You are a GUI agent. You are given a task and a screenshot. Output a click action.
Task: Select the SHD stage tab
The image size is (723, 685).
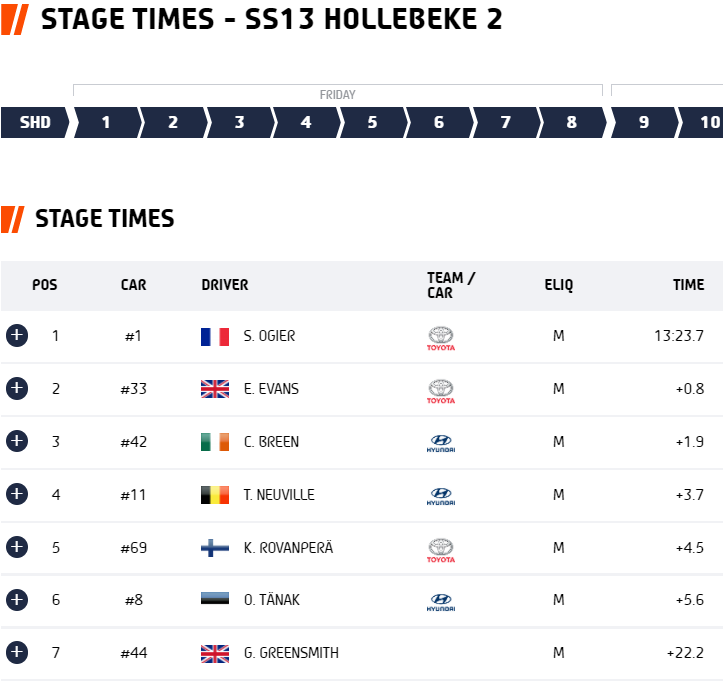35,123
